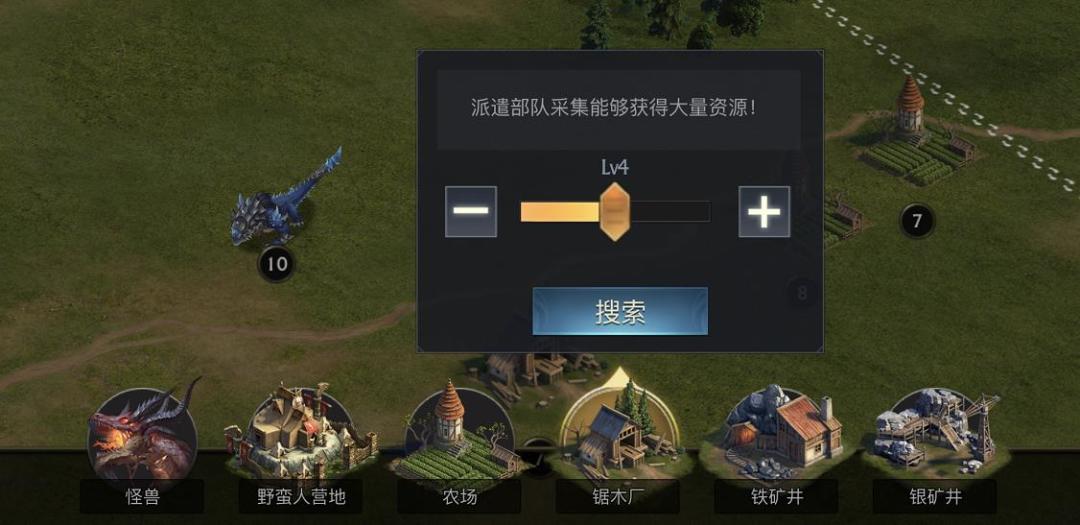Choose the 野蛮人营地 camp icon
The height and width of the screenshot is (525, 1080).
(x=301, y=431)
